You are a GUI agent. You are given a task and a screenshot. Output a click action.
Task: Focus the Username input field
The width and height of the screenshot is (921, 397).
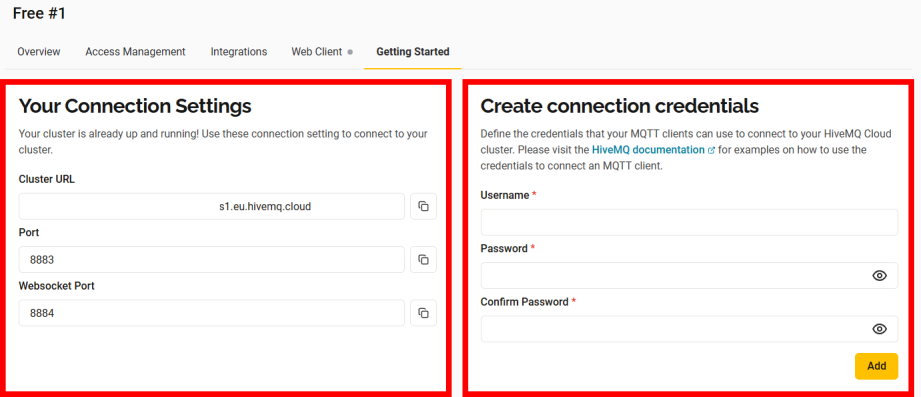tap(689, 223)
